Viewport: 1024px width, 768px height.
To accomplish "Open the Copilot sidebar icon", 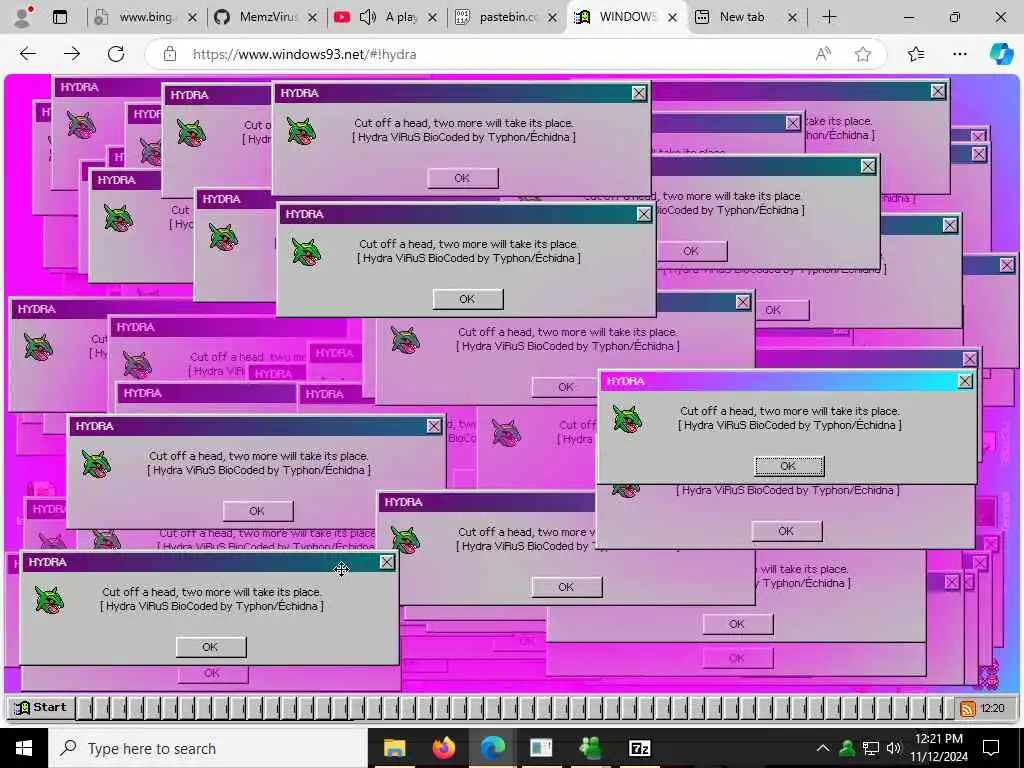I will [x=1001, y=54].
